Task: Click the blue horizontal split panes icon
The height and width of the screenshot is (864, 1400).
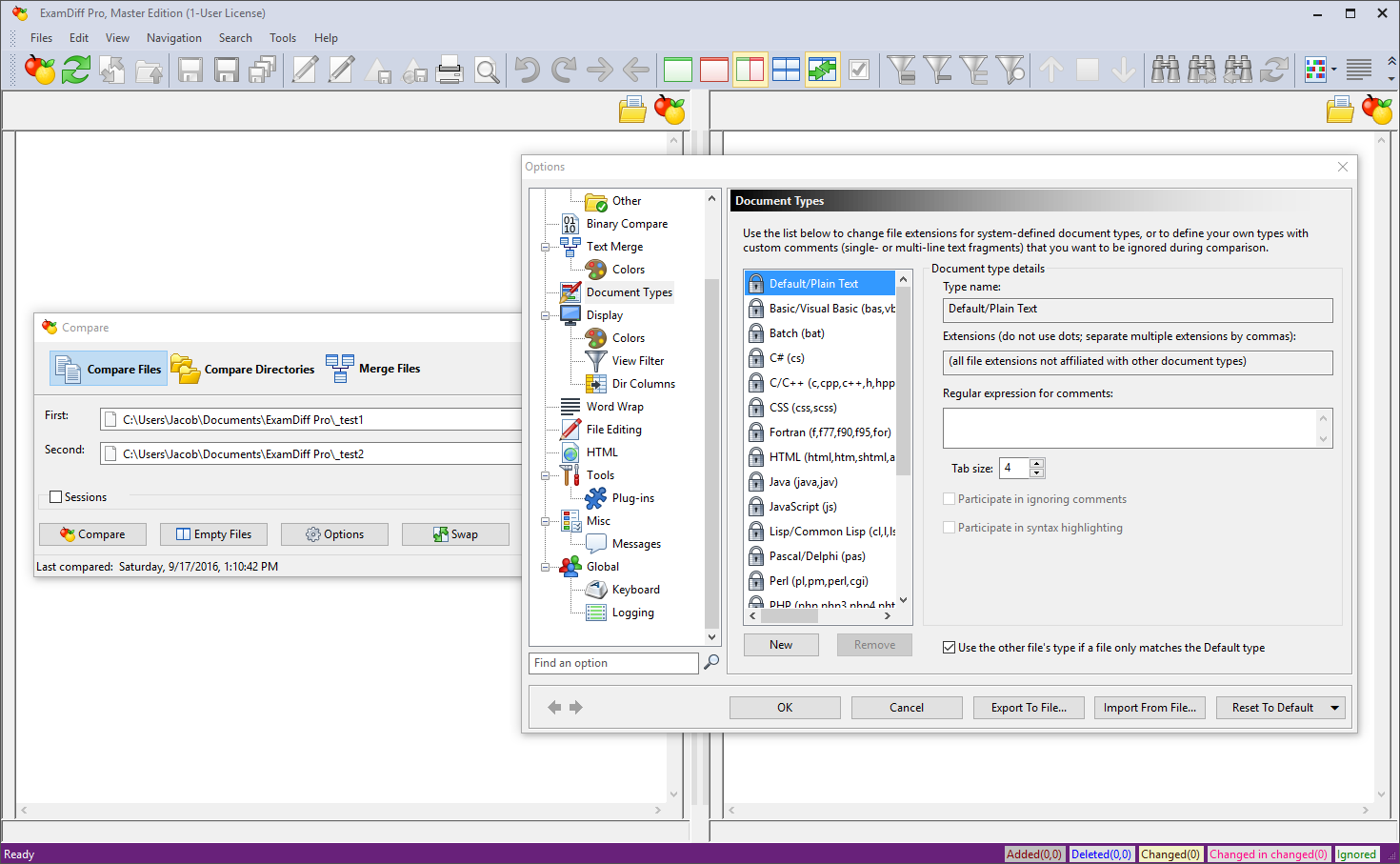Action: point(787,70)
